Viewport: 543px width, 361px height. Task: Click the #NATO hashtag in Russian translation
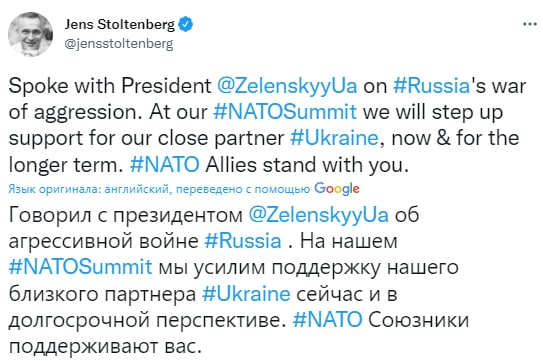327,320
